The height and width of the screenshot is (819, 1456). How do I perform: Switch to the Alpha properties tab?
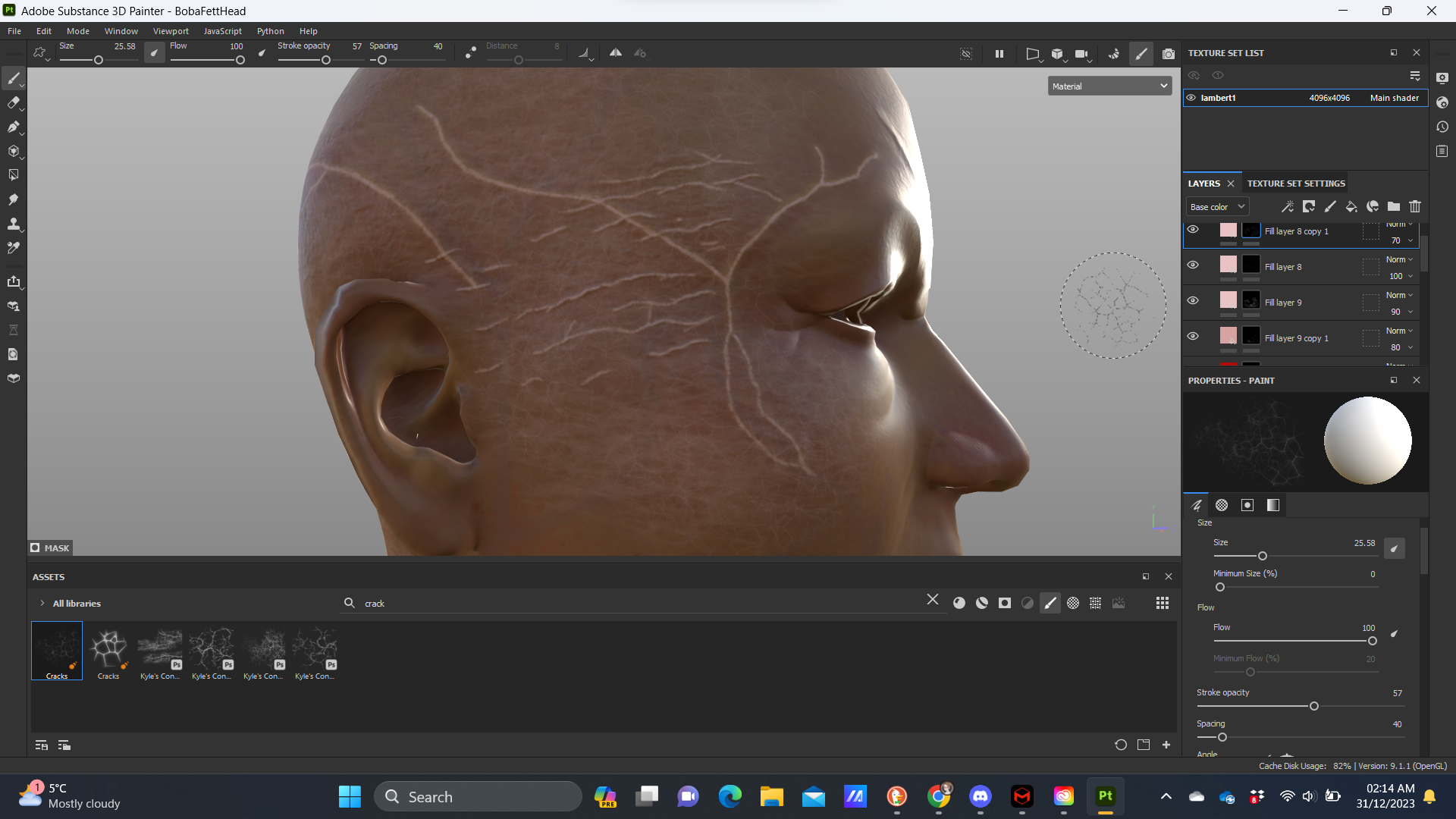[x=1222, y=505]
